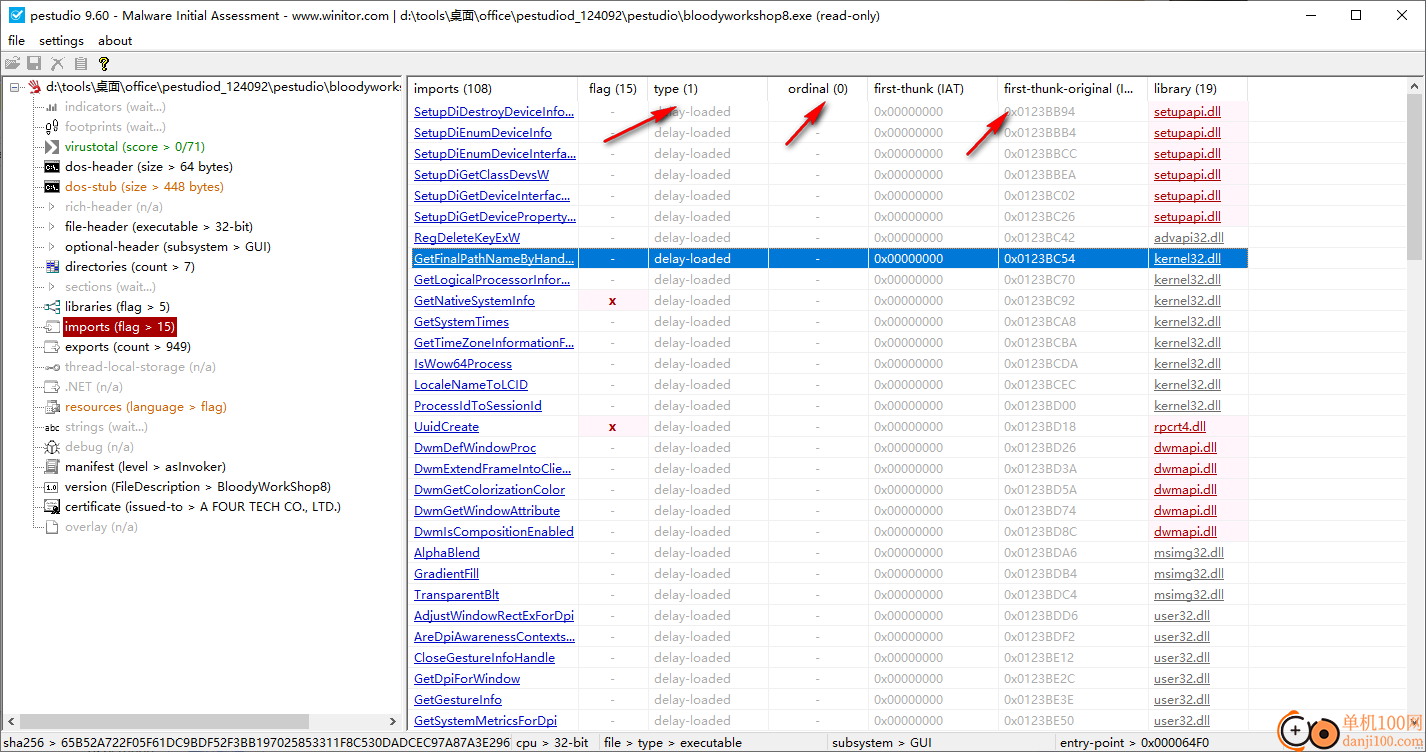Click the sha256 hash in status bar
The image size is (1426, 752).
click(256, 743)
